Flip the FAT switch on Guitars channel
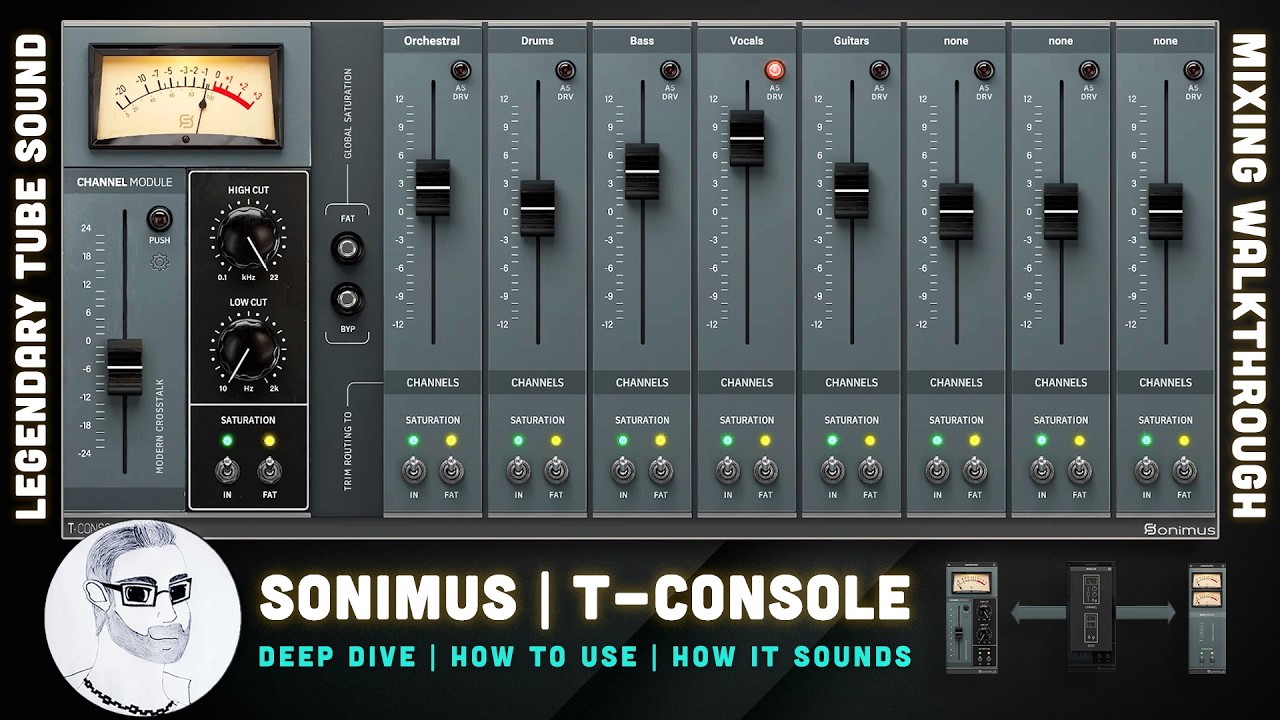This screenshot has height=720, width=1280. 870,469
